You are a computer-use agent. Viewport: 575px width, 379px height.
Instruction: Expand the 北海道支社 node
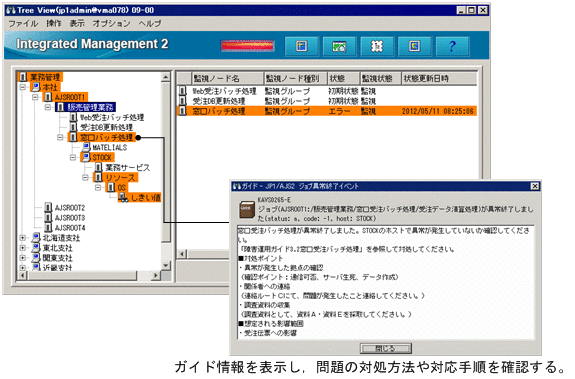[x=23, y=238]
